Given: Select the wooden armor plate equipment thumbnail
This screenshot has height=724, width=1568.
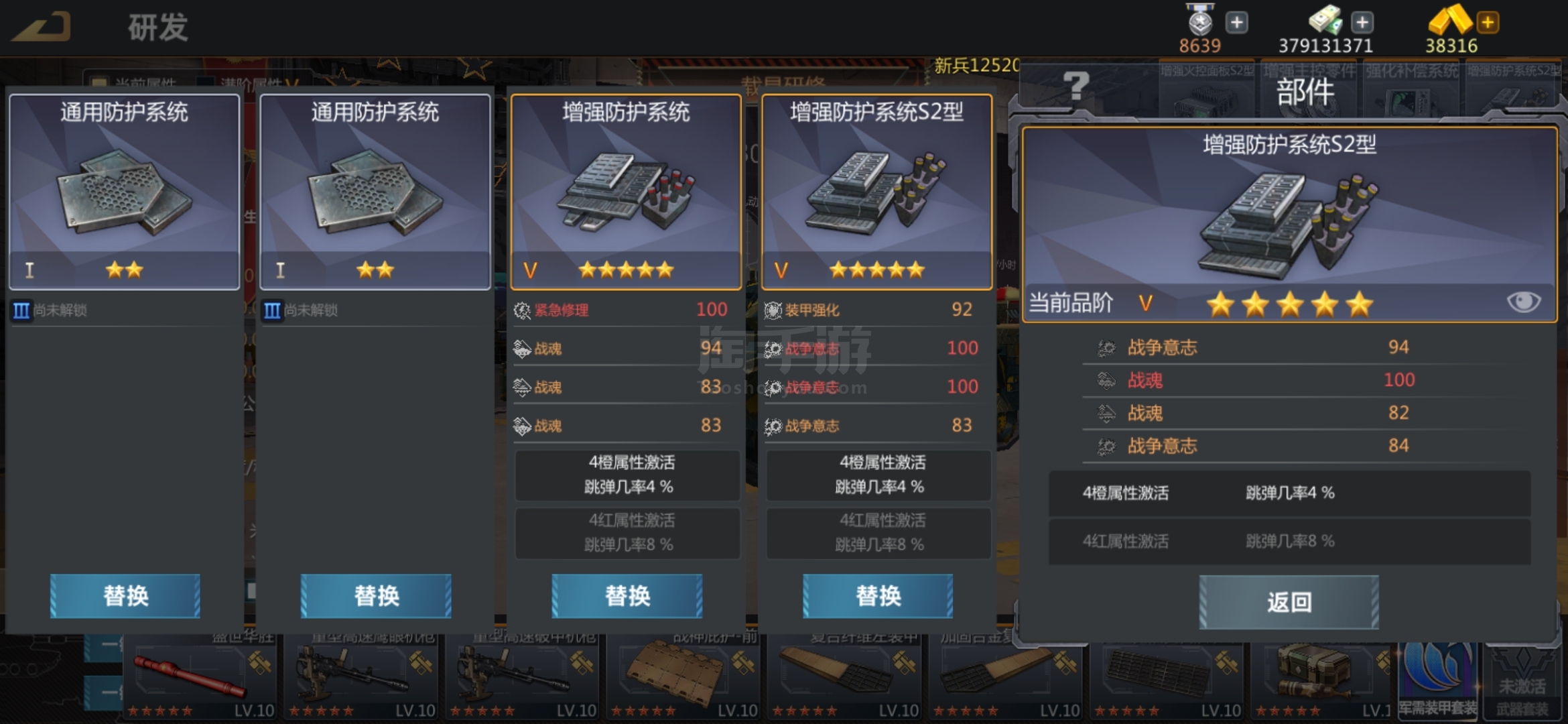Looking at the screenshot, I should (x=683, y=677).
